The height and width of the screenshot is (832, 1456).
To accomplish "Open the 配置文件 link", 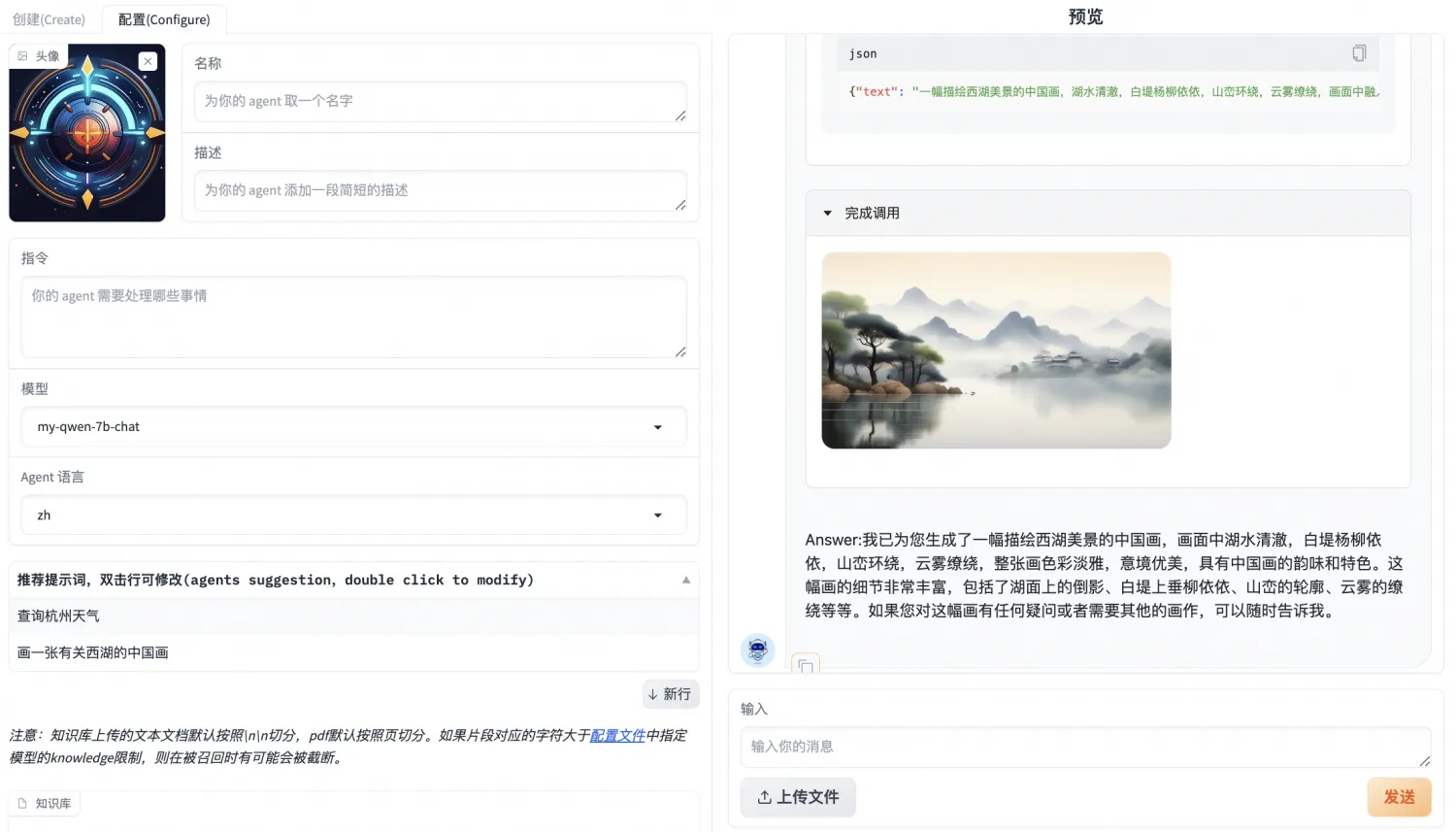I will point(617,736).
